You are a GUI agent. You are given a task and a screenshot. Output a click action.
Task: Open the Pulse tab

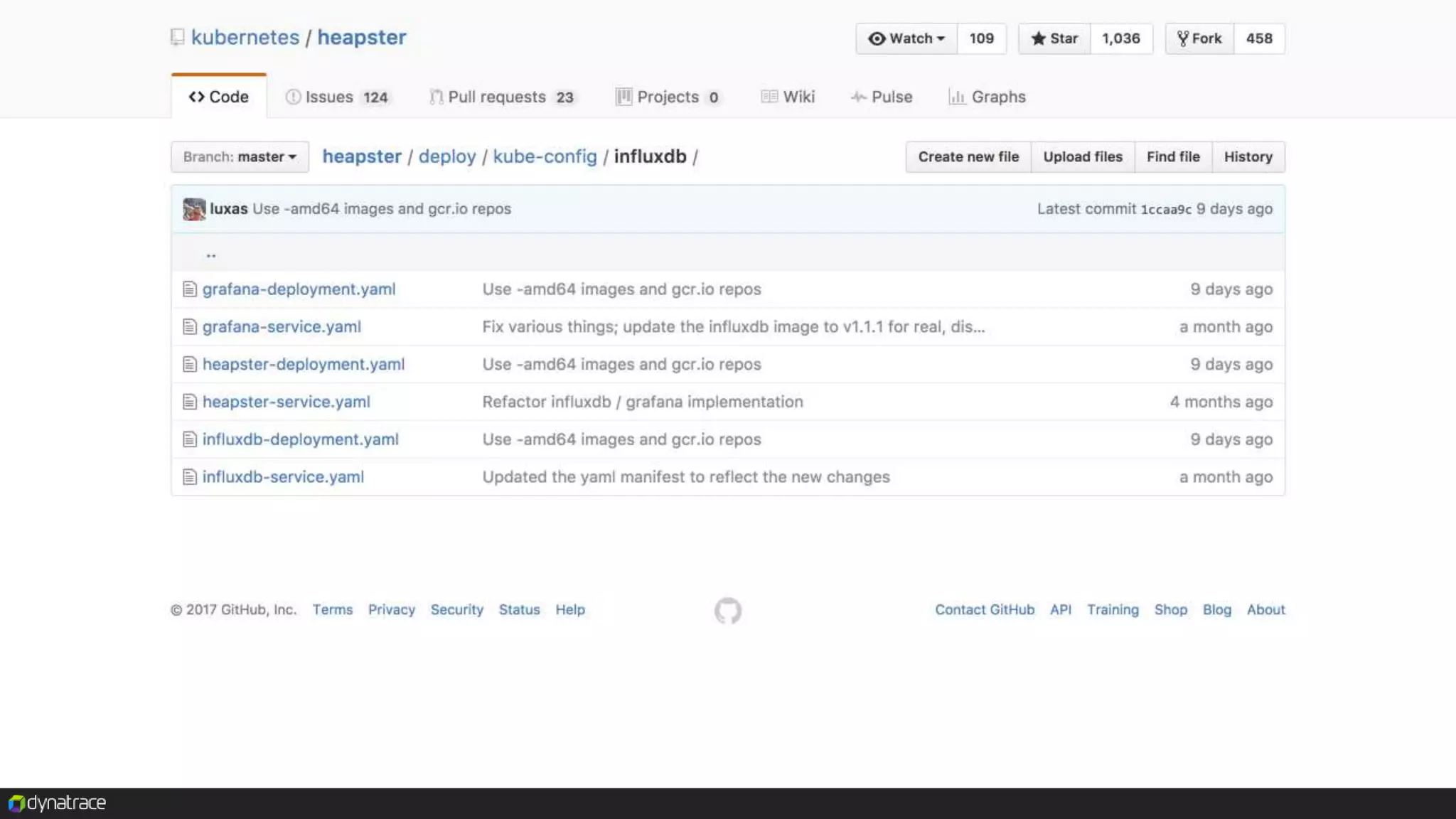point(882,97)
